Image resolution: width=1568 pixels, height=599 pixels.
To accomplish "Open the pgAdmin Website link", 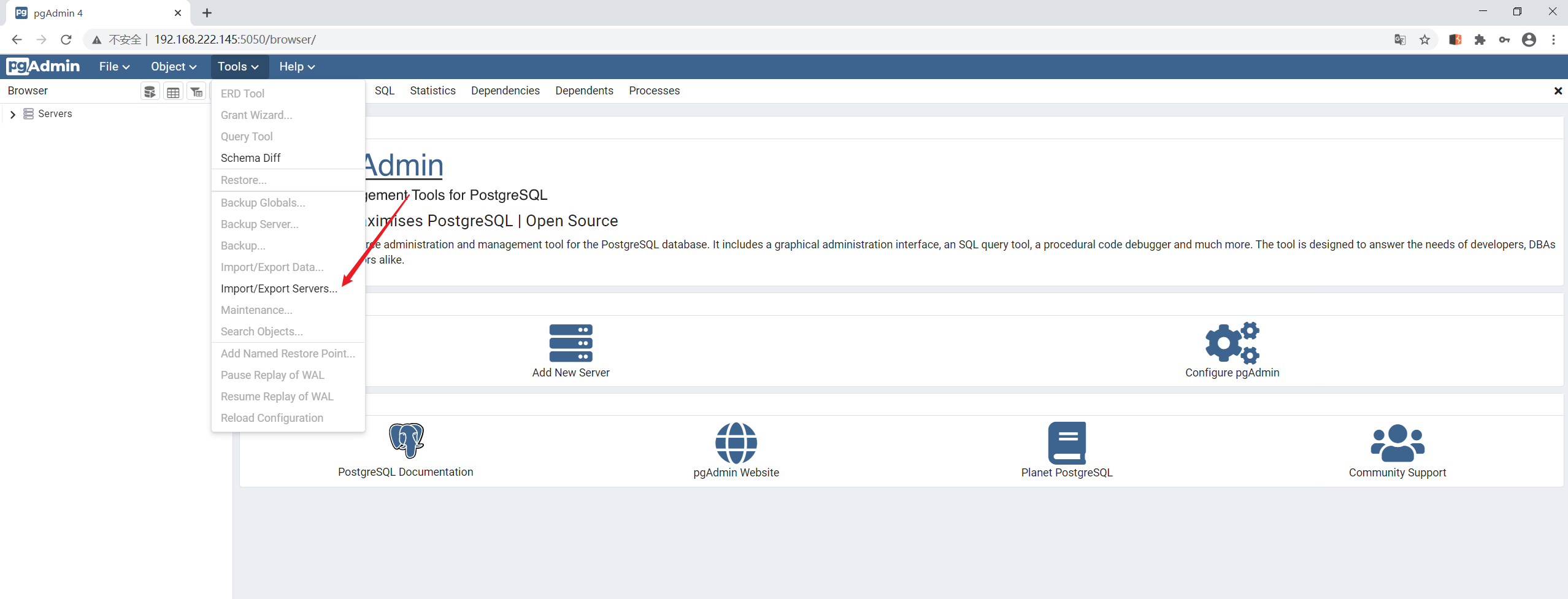I will 736,473.
